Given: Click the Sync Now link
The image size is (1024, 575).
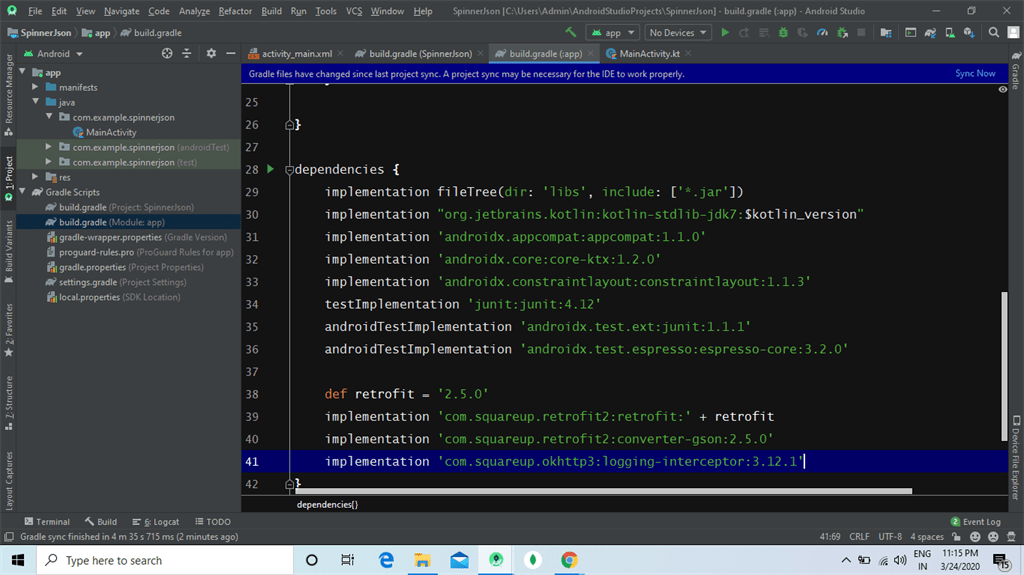Looking at the screenshot, I should coord(975,73).
